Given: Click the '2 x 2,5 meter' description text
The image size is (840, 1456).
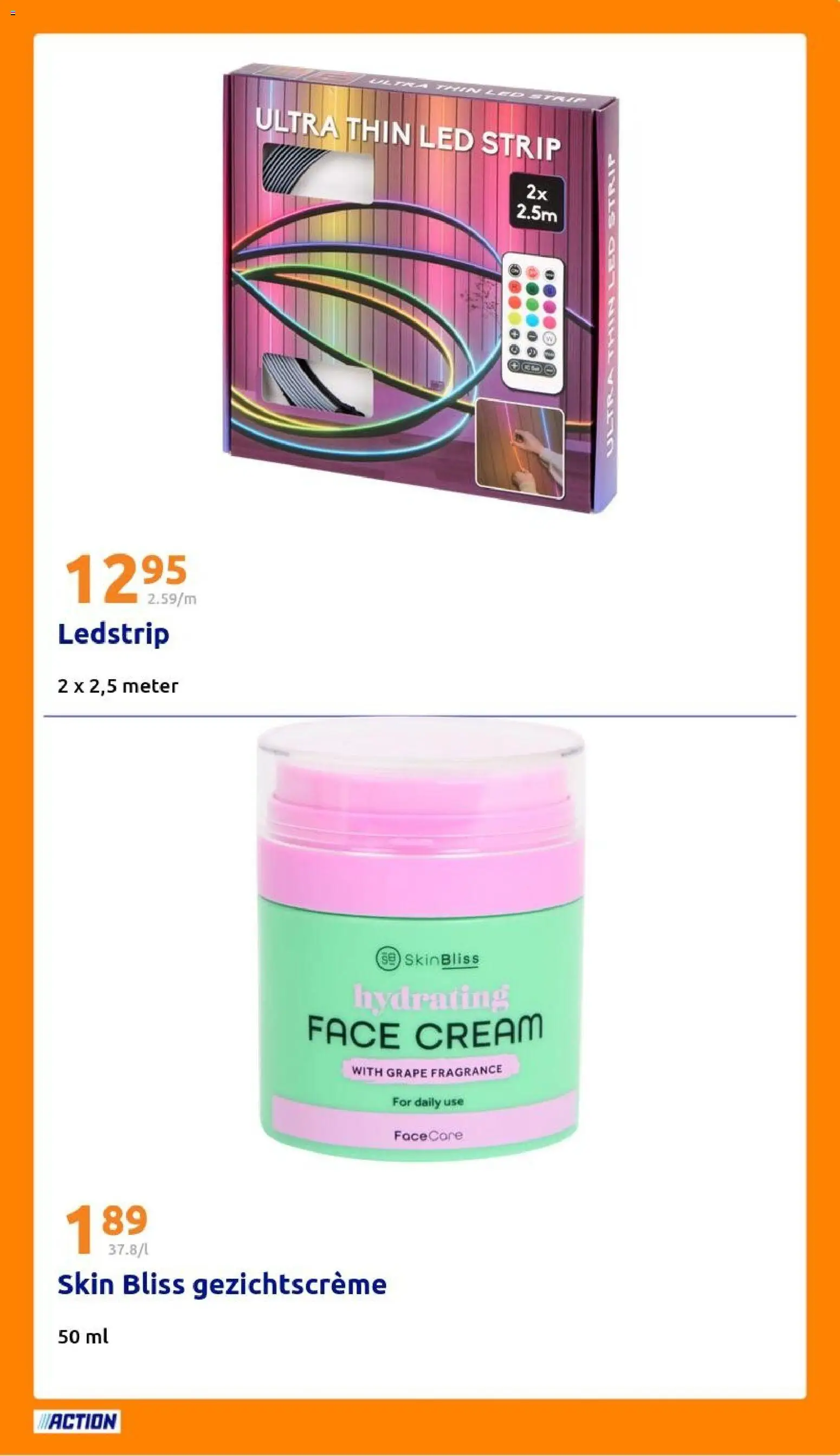Looking at the screenshot, I should click(118, 686).
